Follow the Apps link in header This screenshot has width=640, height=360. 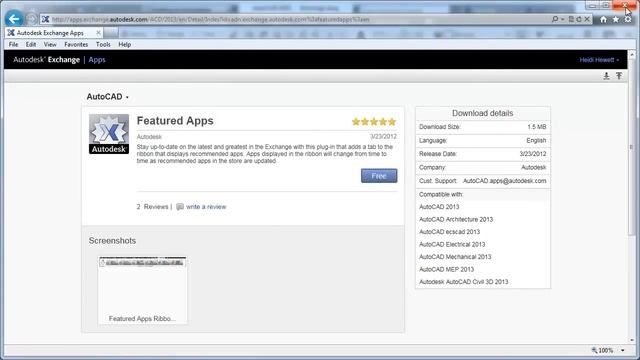pos(97,60)
